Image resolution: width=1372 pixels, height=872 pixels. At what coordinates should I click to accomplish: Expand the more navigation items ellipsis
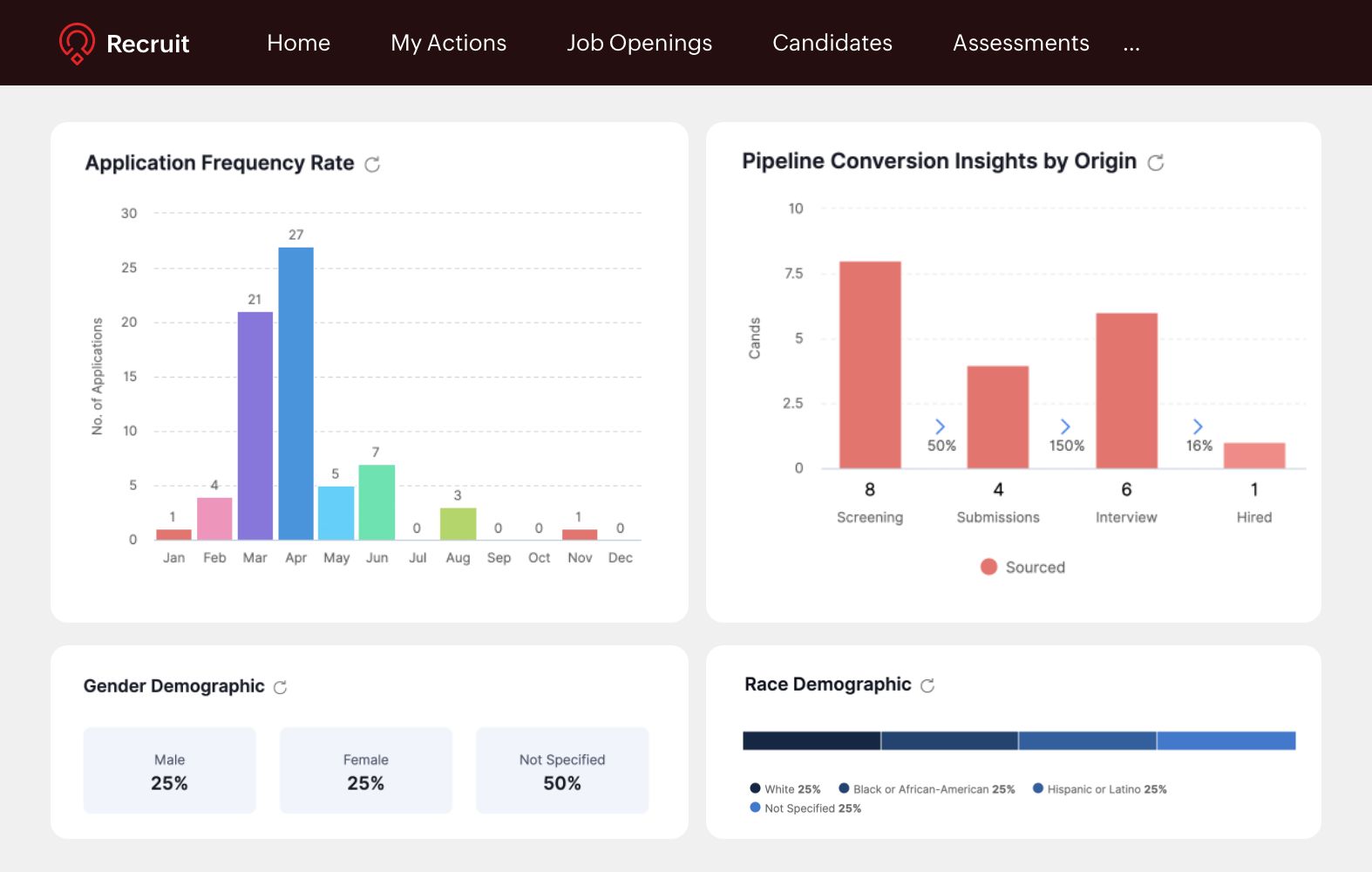[1131, 44]
